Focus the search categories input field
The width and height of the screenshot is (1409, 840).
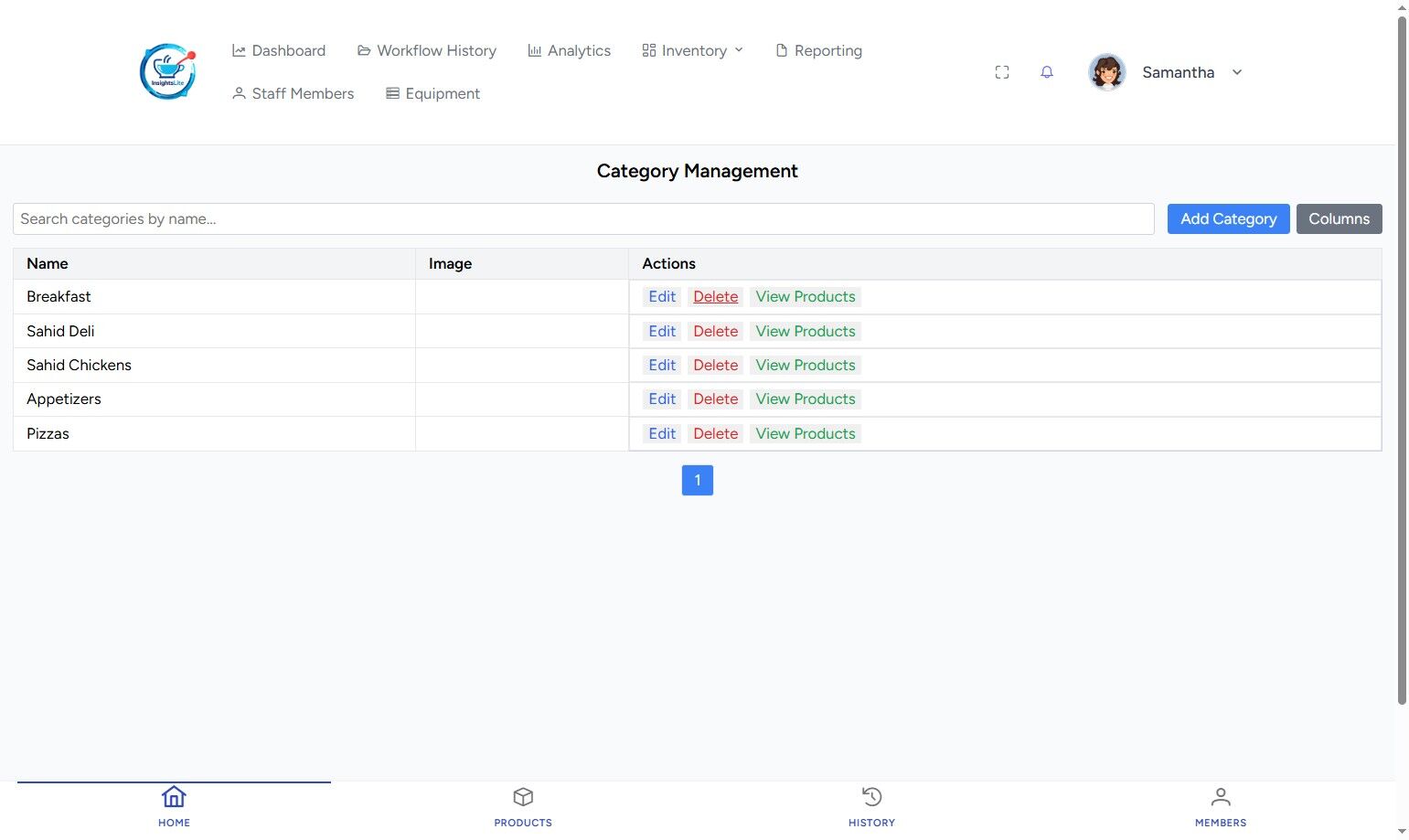(x=583, y=218)
